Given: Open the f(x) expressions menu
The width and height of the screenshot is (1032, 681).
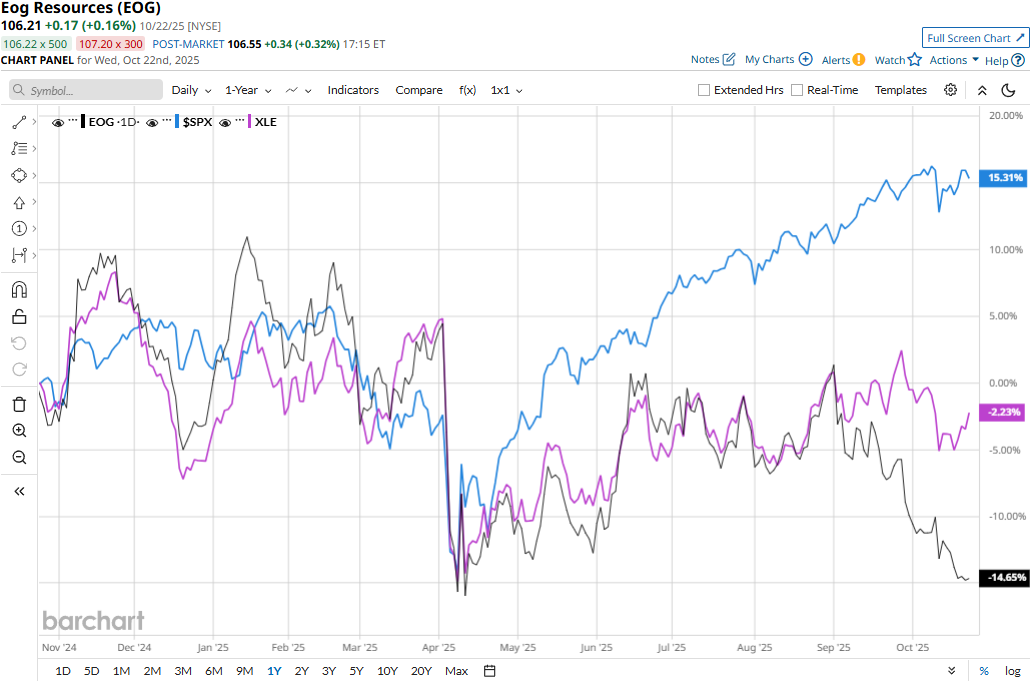Looking at the screenshot, I should click(x=467, y=90).
